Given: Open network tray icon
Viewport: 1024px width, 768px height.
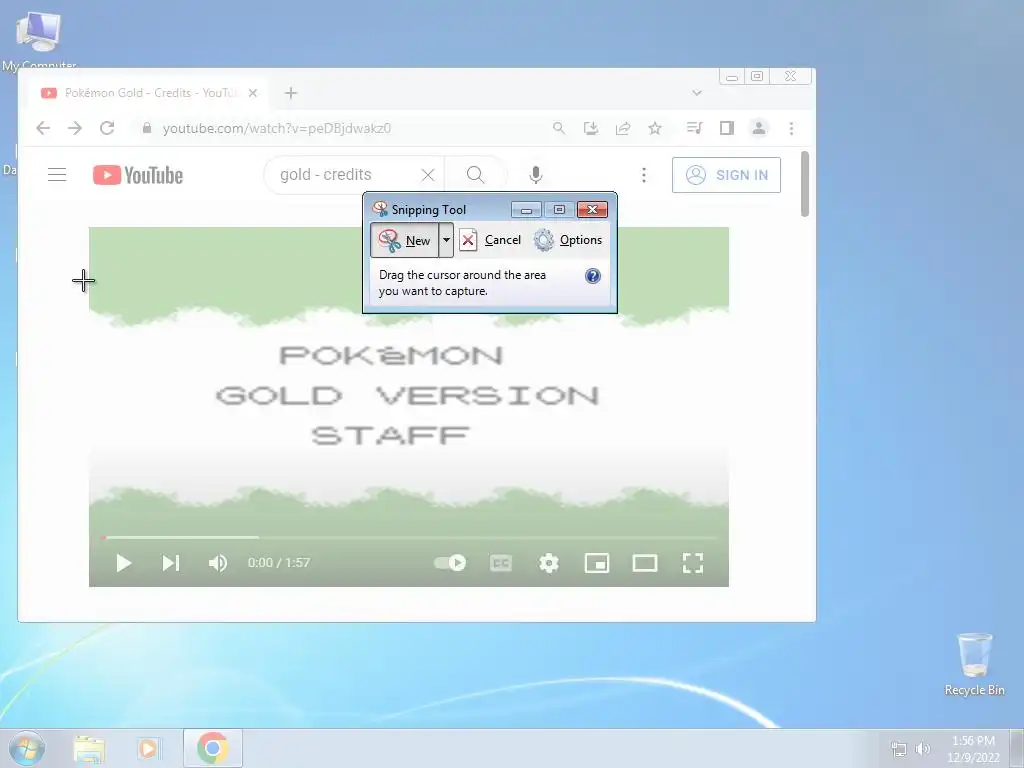Looking at the screenshot, I should click(x=899, y=749).
